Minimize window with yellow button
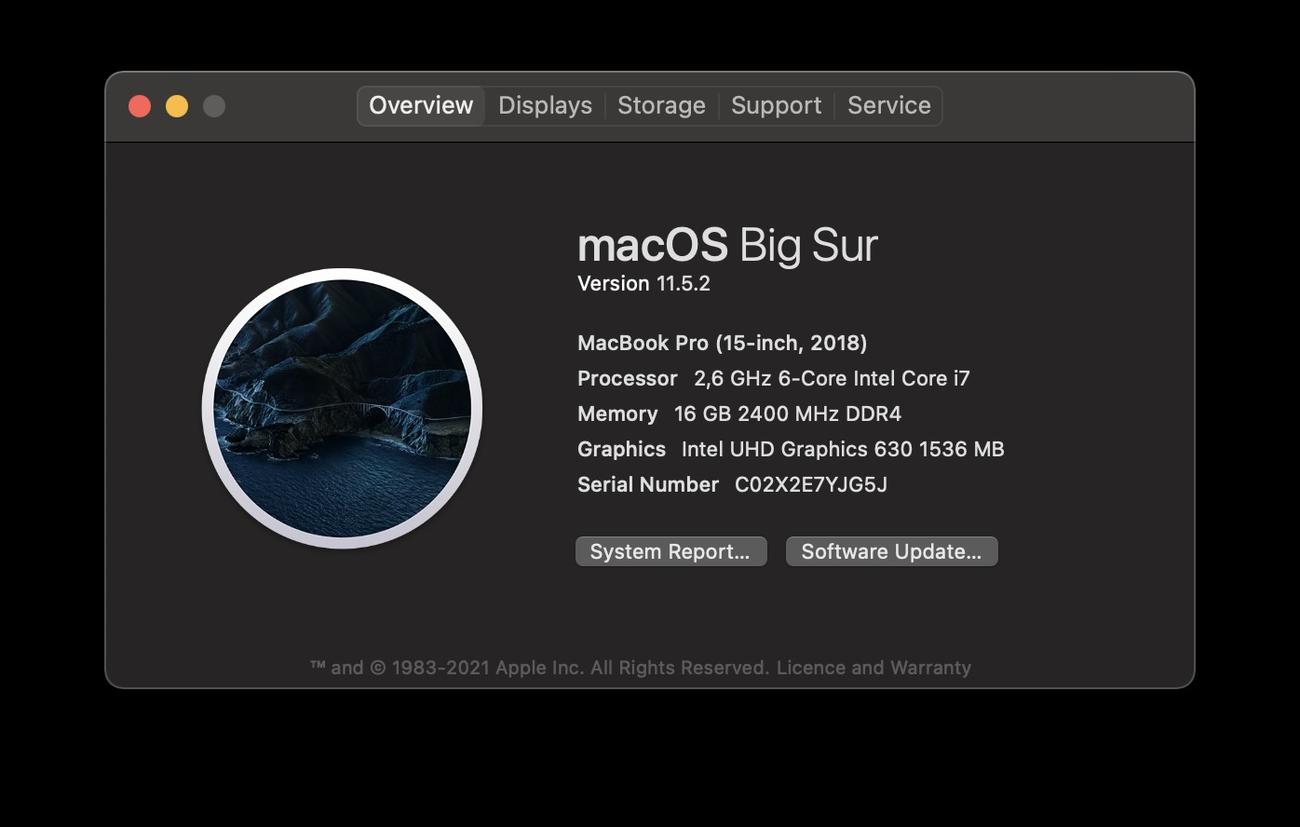Image resolution: width=1300 pixels, height=827 pixels. coord(177,106)
